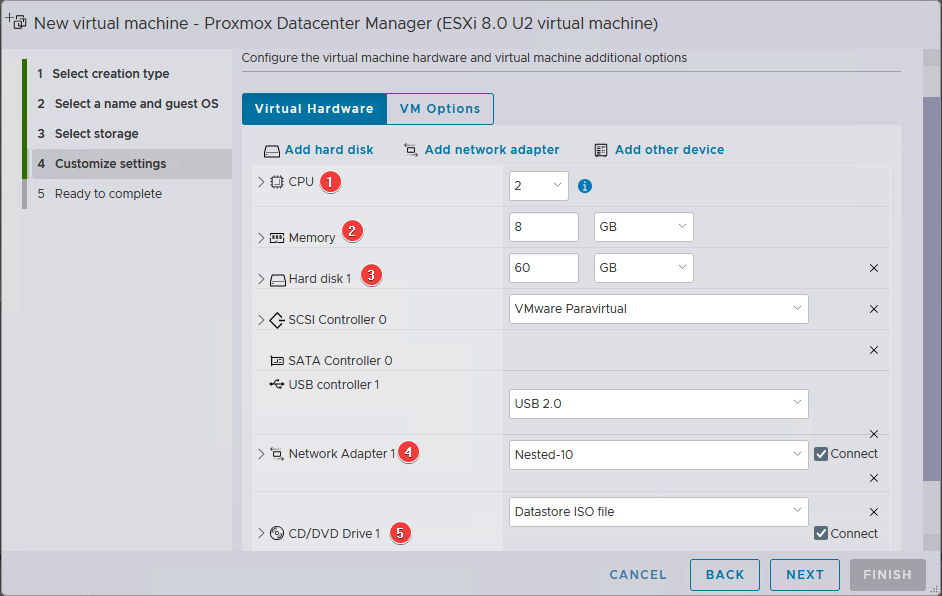Remove SCSI Controller 0 with its X icon
942x596 pixels.
point(873,309)
